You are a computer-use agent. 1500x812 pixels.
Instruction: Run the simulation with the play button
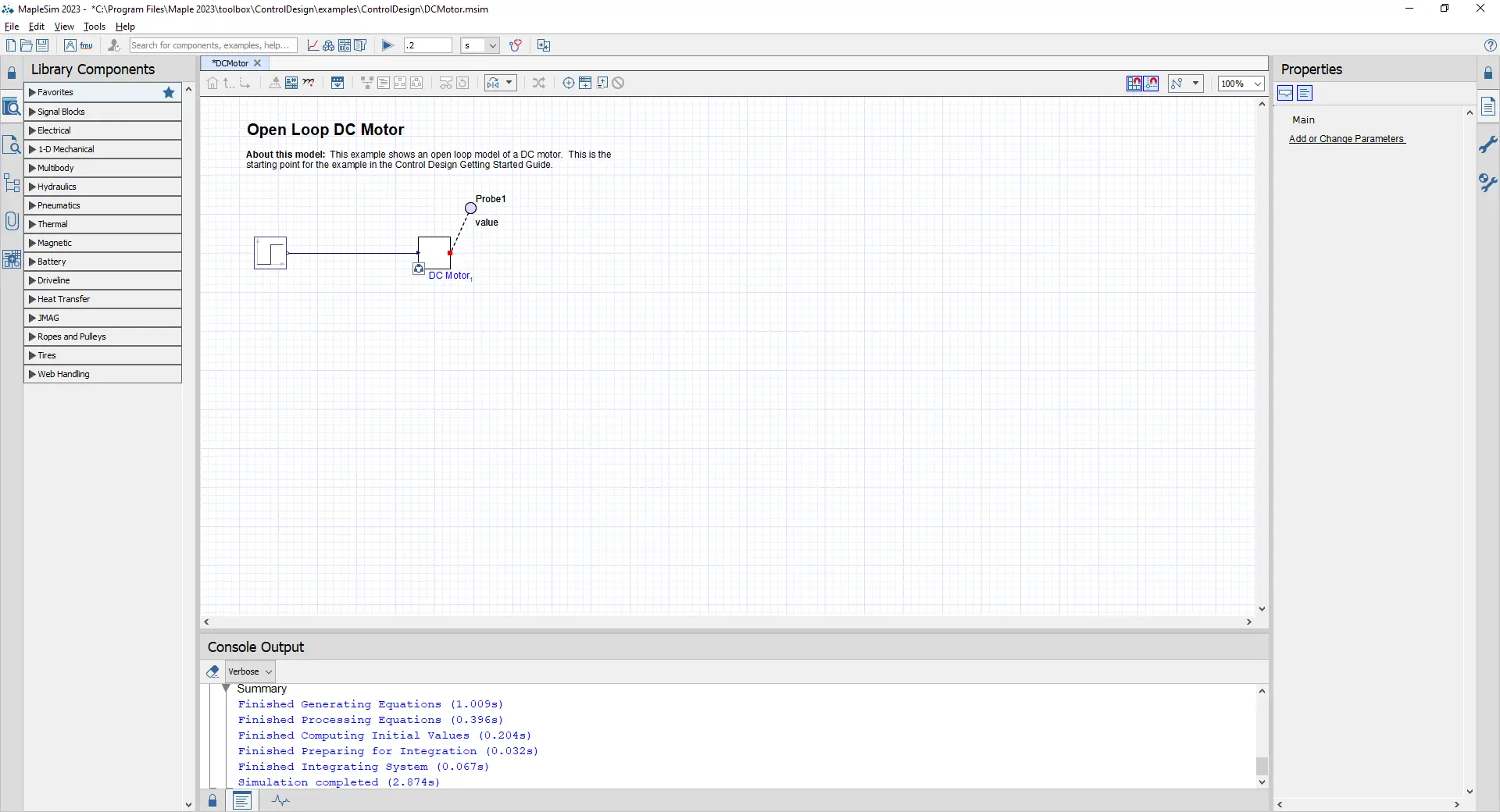coord(387,45)
